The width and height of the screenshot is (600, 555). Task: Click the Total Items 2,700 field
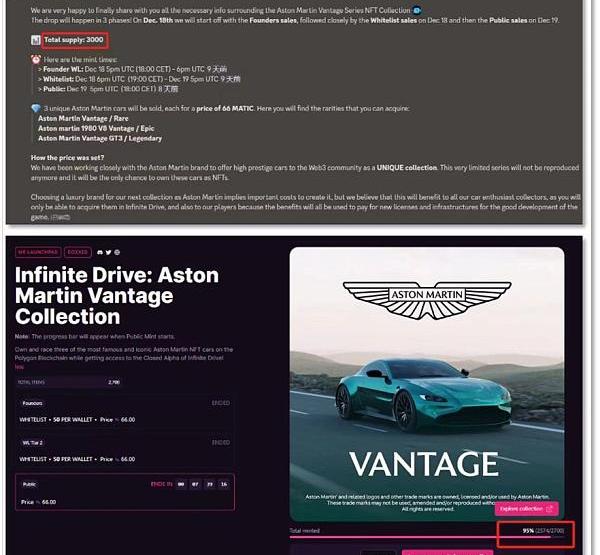coord(68,382)
